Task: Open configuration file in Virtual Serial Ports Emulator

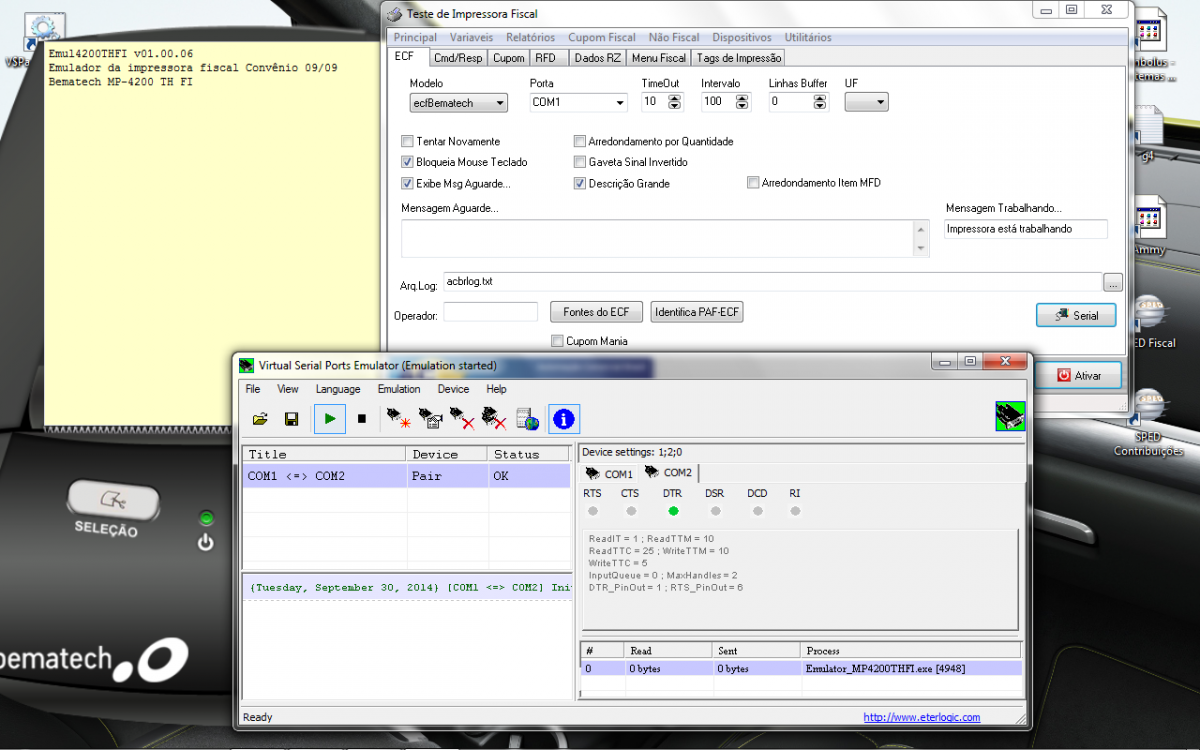Action: tap(260, 419)
